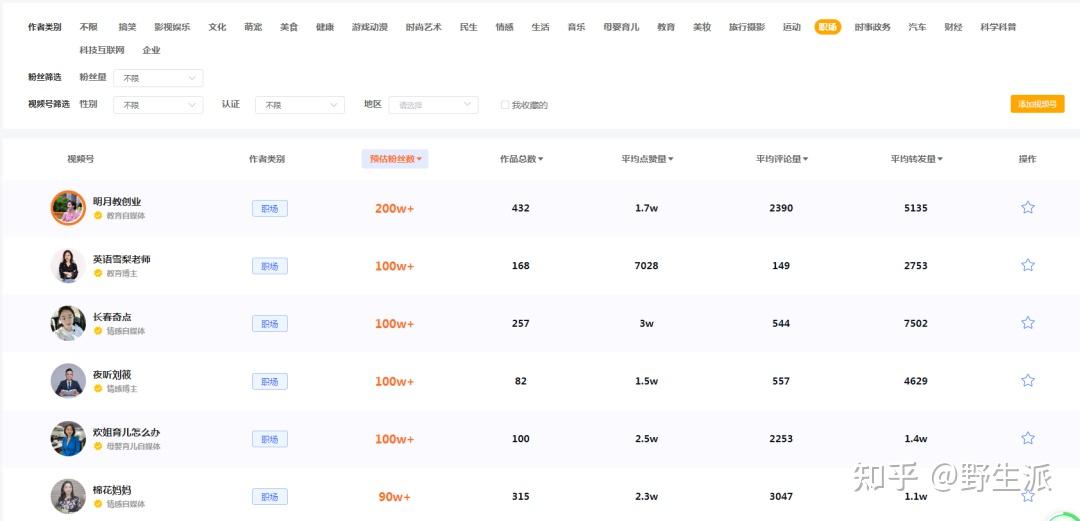Screen dimensions: 1080x521
Task: Select the 汽车 category
Action: (917, 28)
